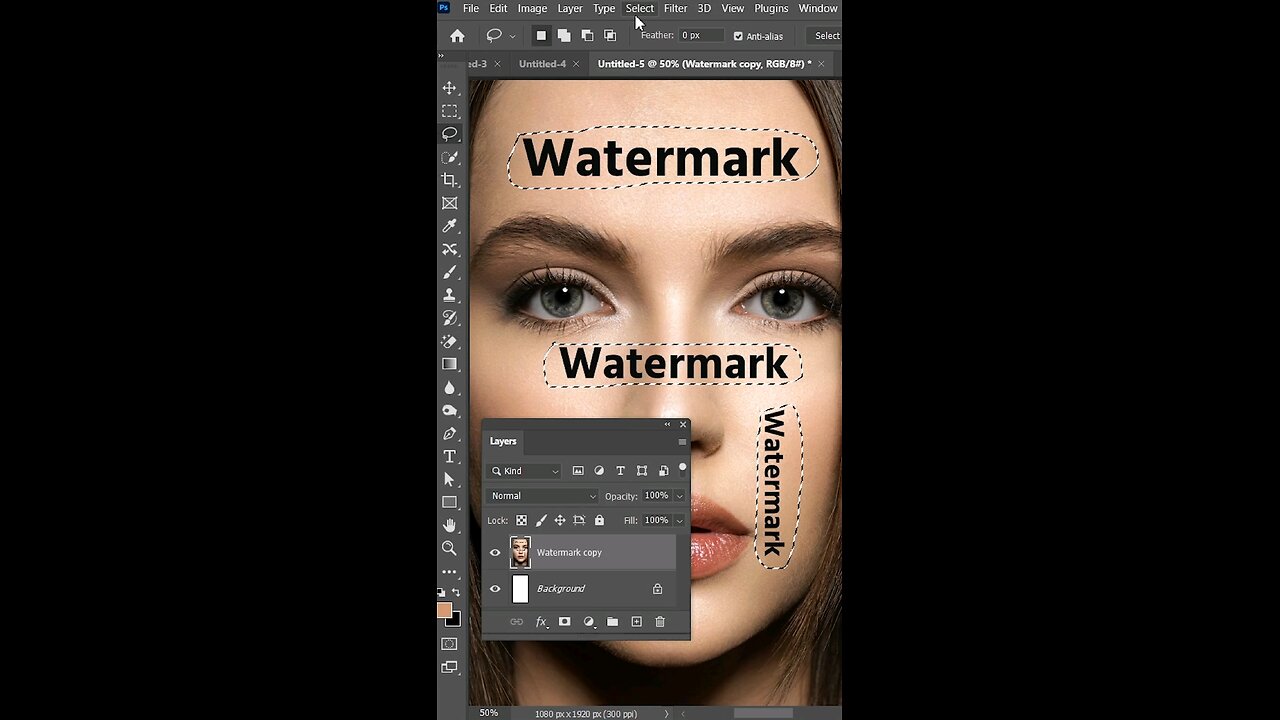
Task: Open the Select menu
Action: pos(639,8)
